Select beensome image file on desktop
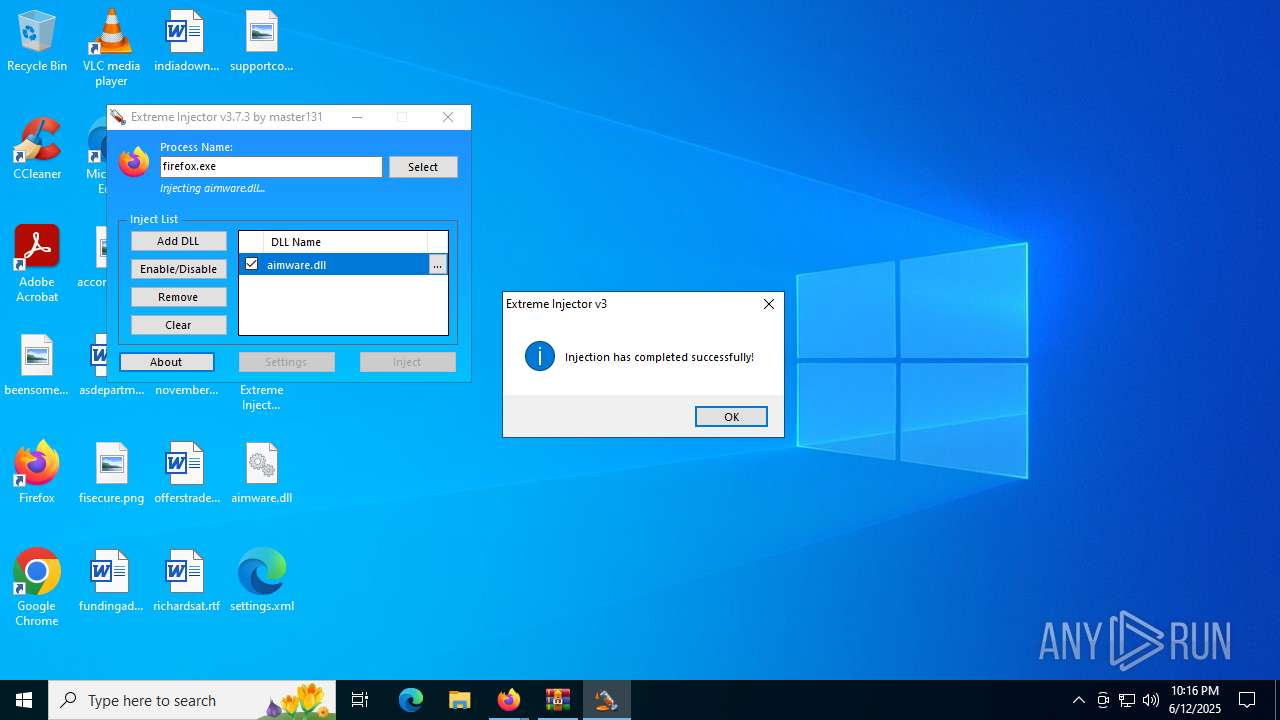1280x720 pixels. [x=37, y=366]
